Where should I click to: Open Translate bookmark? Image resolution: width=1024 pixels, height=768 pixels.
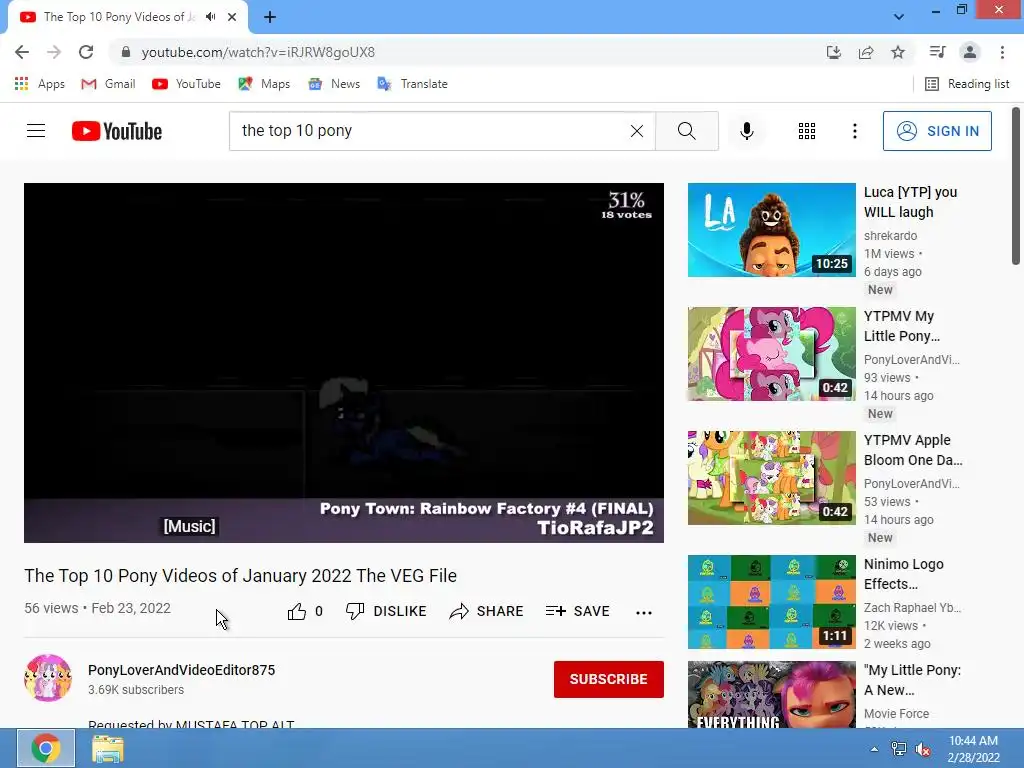413,84
